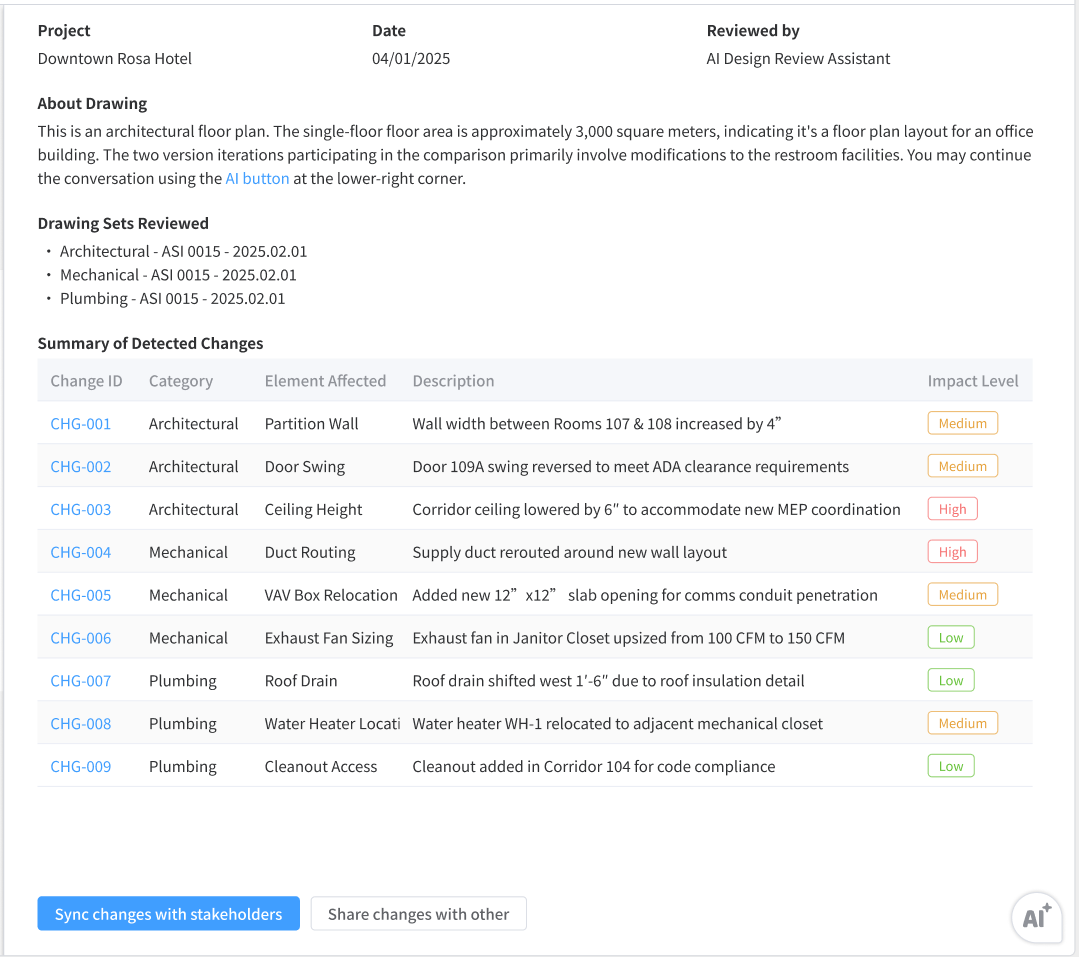Viewport: 1079px width, 957px height.
Task: Click the Element Affected column header
Action: click(325, 381)
